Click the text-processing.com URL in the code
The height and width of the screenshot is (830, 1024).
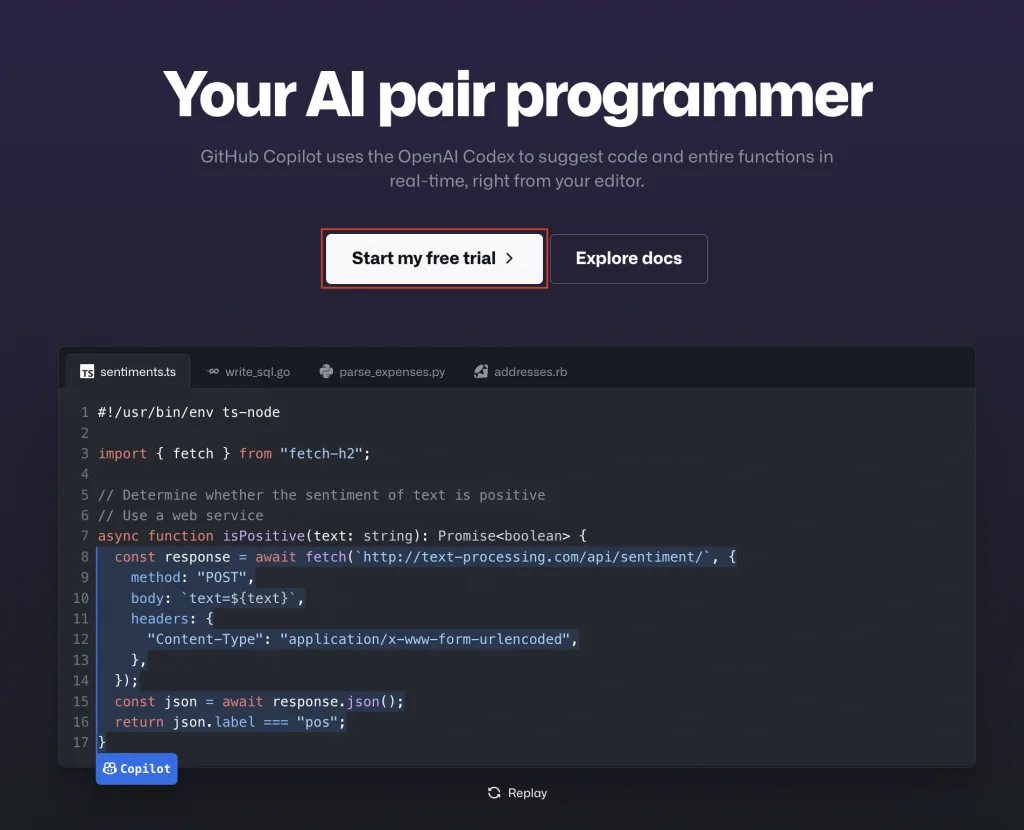coord(534,557)
